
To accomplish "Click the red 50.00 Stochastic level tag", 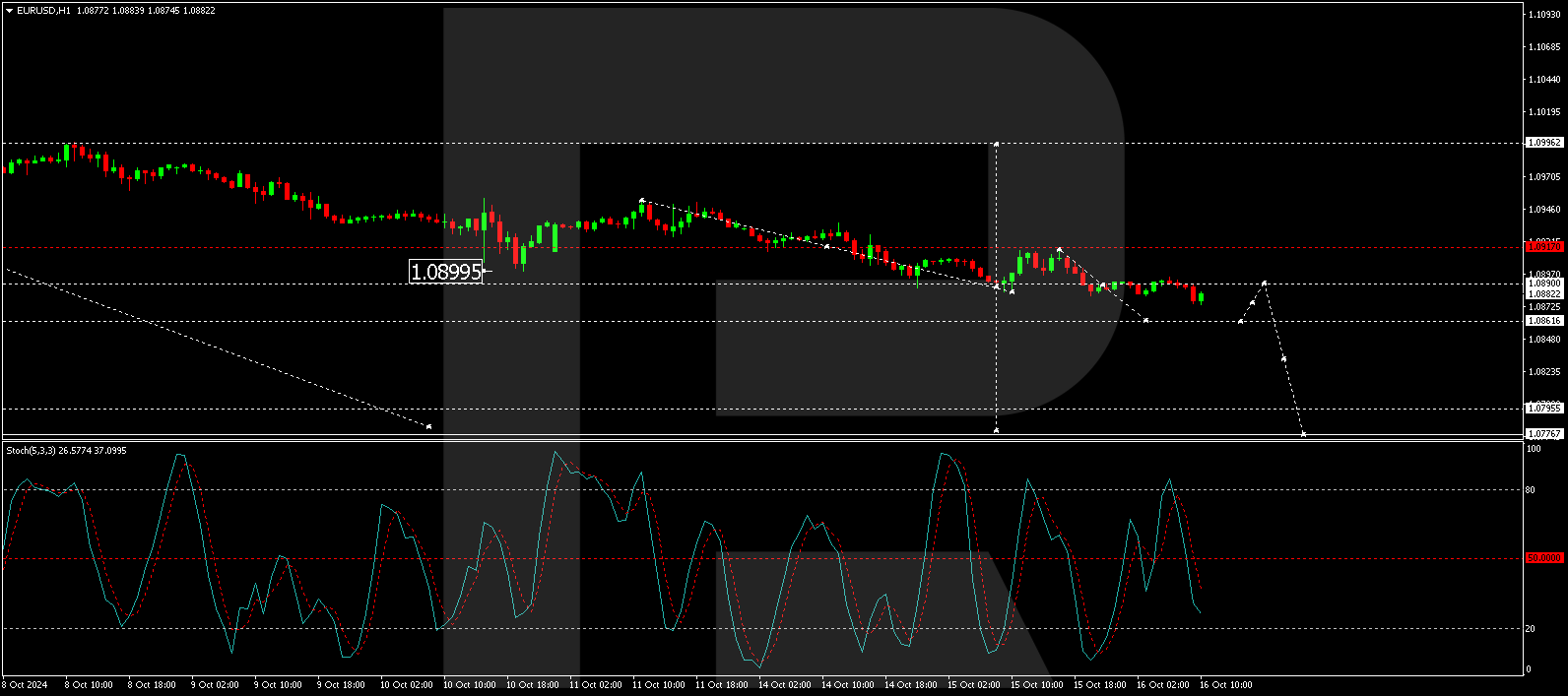I will [x=1543, y=558].
